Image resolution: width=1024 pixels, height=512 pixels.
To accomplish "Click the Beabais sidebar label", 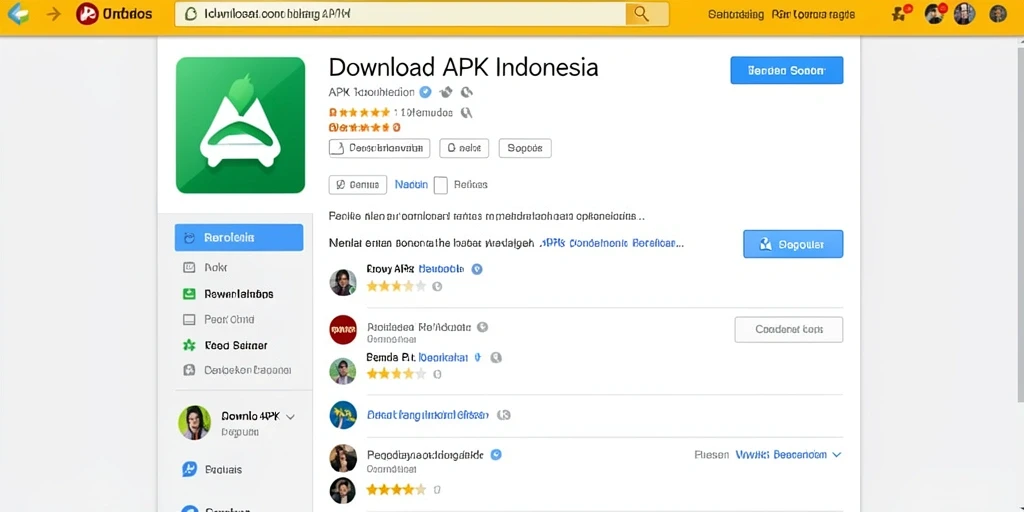I will pos(223,470).
